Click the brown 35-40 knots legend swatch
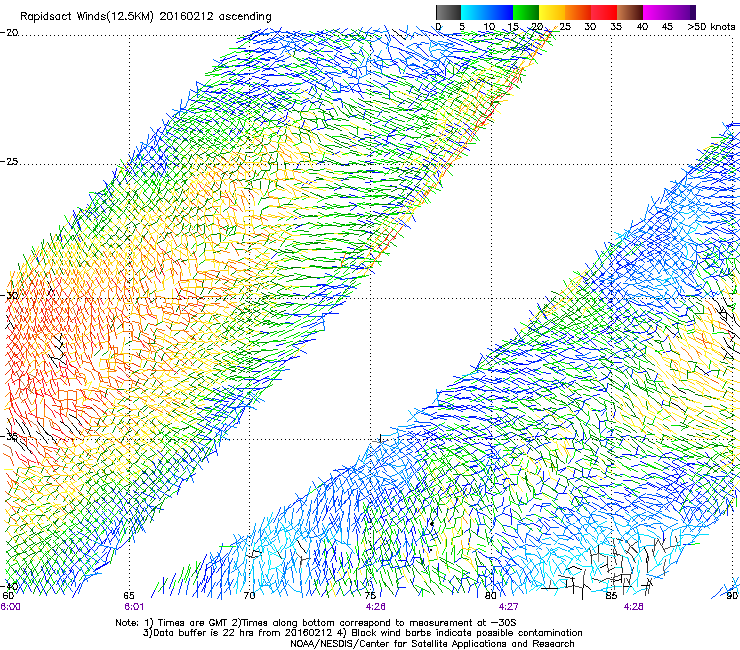740x650 pixels. [x=630, y=12]
